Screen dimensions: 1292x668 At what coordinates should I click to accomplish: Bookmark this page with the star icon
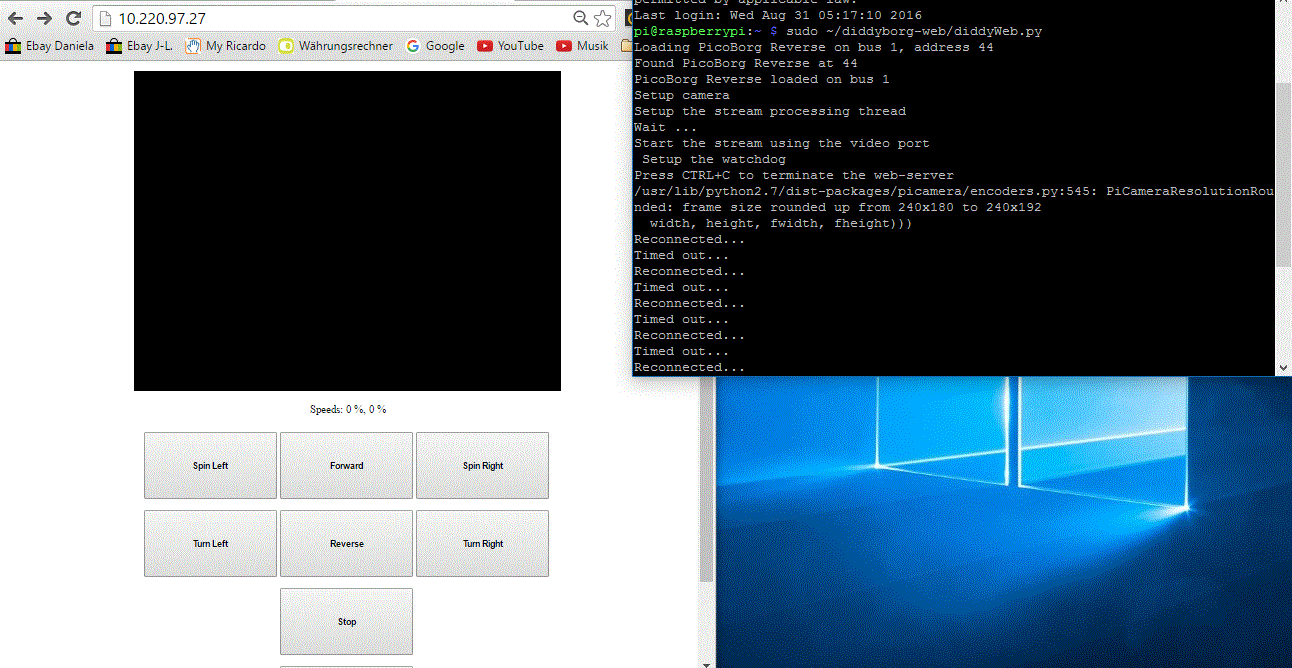point(602,18)
